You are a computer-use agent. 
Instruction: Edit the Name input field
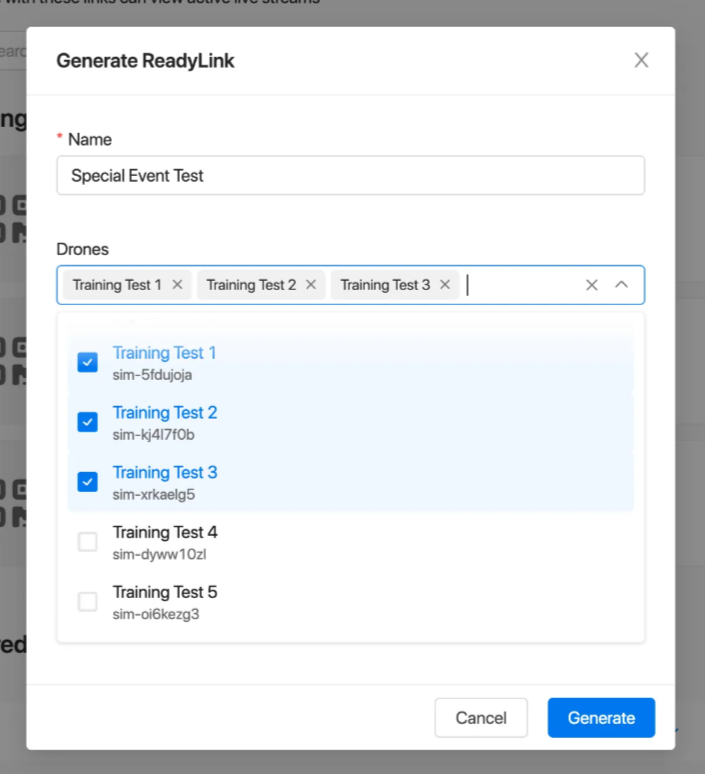click(350, 176)
